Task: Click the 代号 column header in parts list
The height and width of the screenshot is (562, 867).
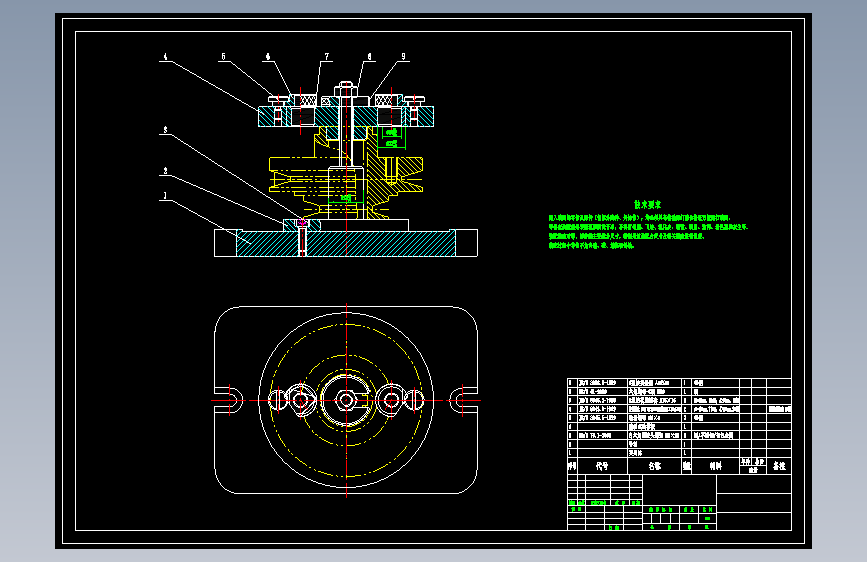Action: pyautogui.click(x=602, y=466)
